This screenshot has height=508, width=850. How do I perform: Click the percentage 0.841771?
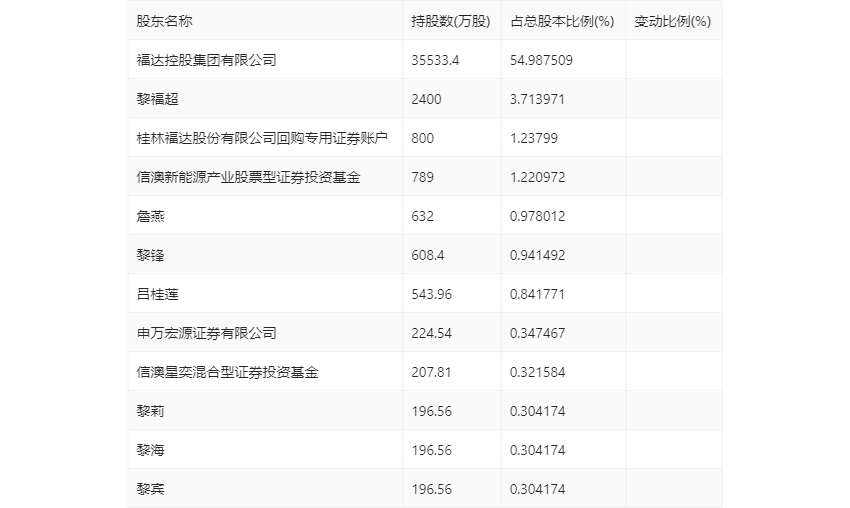(537, 294)
